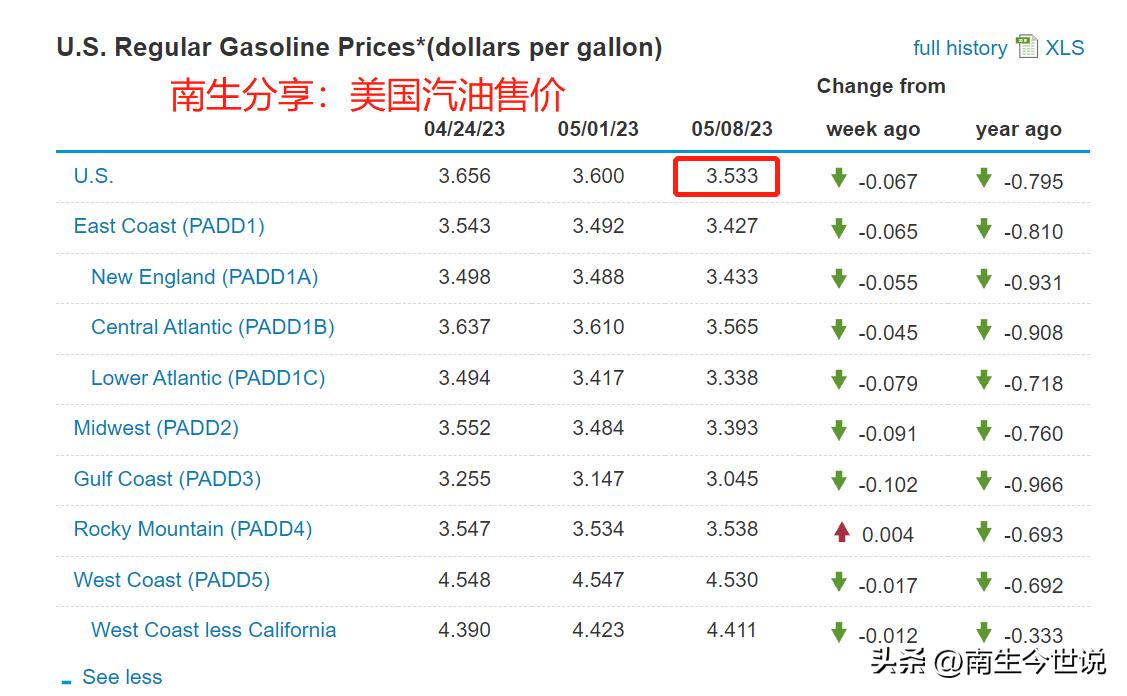This screenshot has height=696, width=1127.
Task: Click the red up arrow for Rocky Mountain
Action: coord(841,532)
